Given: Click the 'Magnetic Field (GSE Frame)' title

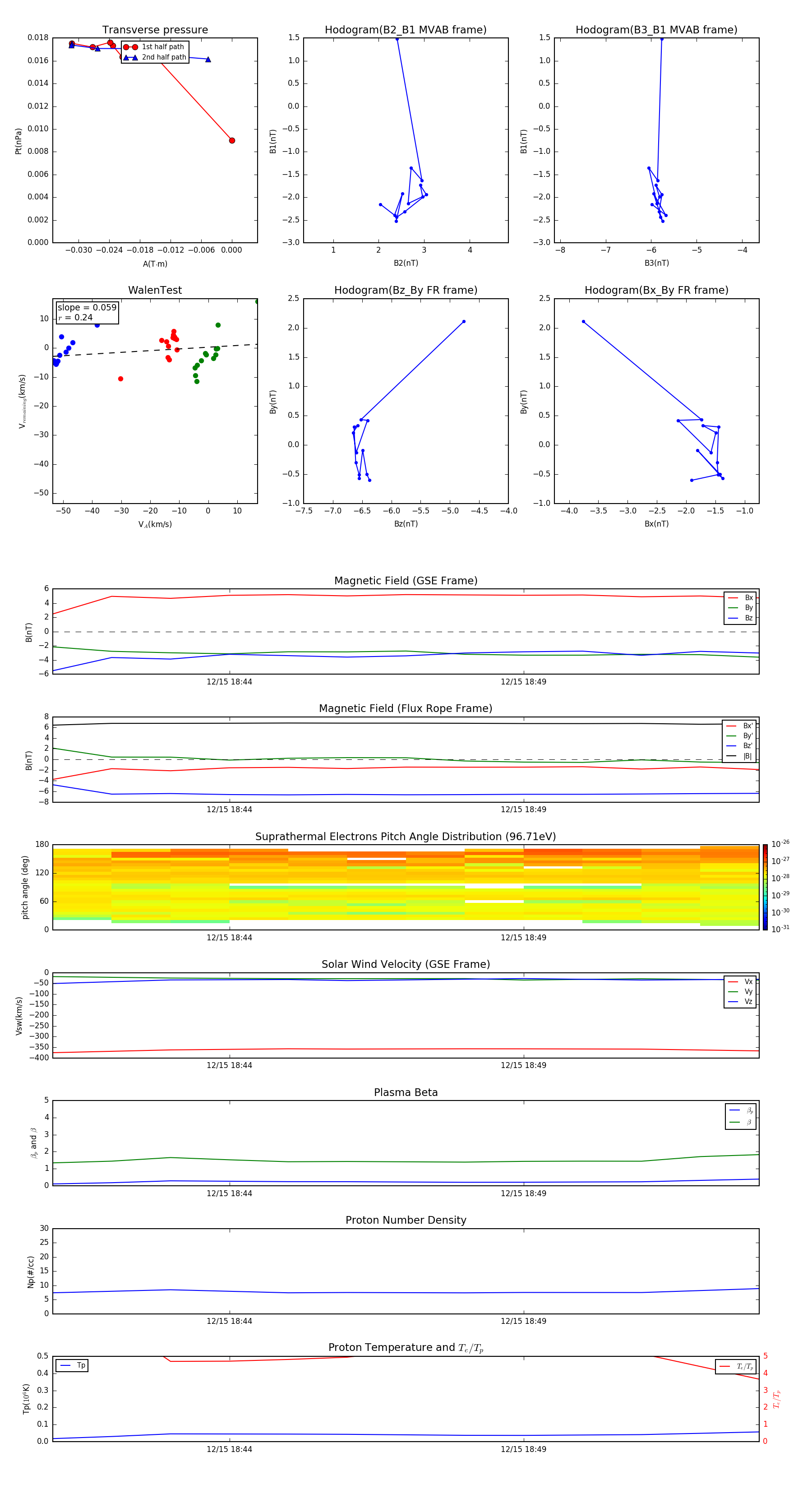Looking at the screenshot, I should [x=406, y=581].
